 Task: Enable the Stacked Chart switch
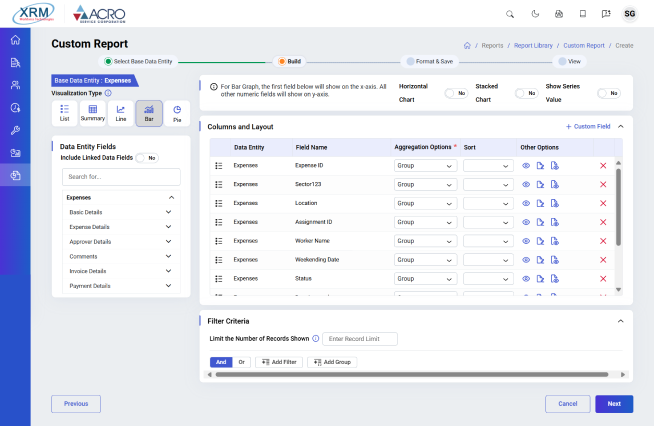coord(526,93)
